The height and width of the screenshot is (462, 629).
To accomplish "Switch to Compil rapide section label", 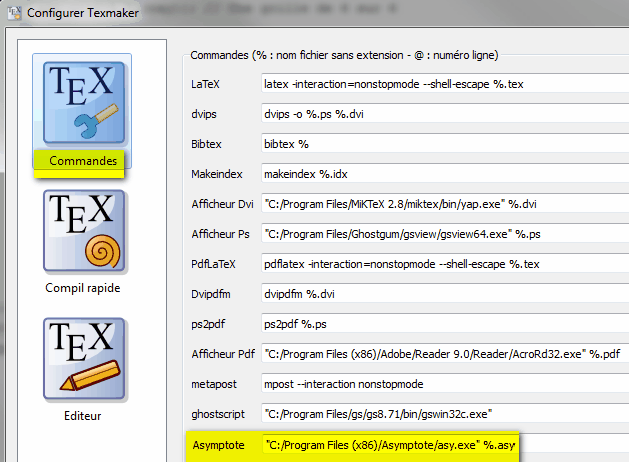I will coord(84,288).
